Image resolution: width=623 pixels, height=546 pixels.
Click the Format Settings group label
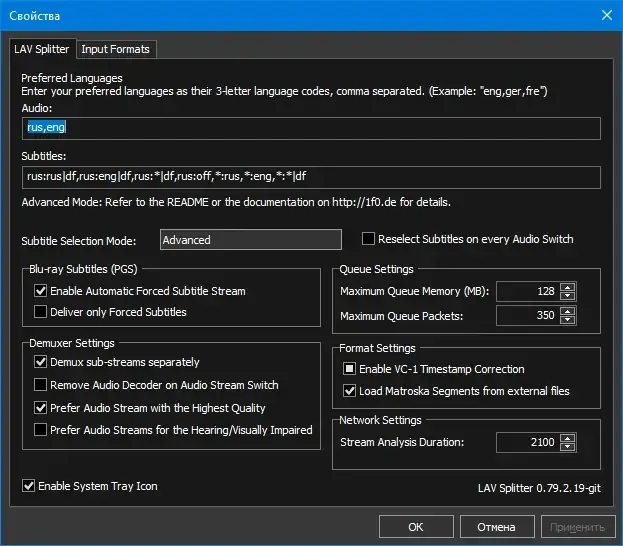(377, 349)
